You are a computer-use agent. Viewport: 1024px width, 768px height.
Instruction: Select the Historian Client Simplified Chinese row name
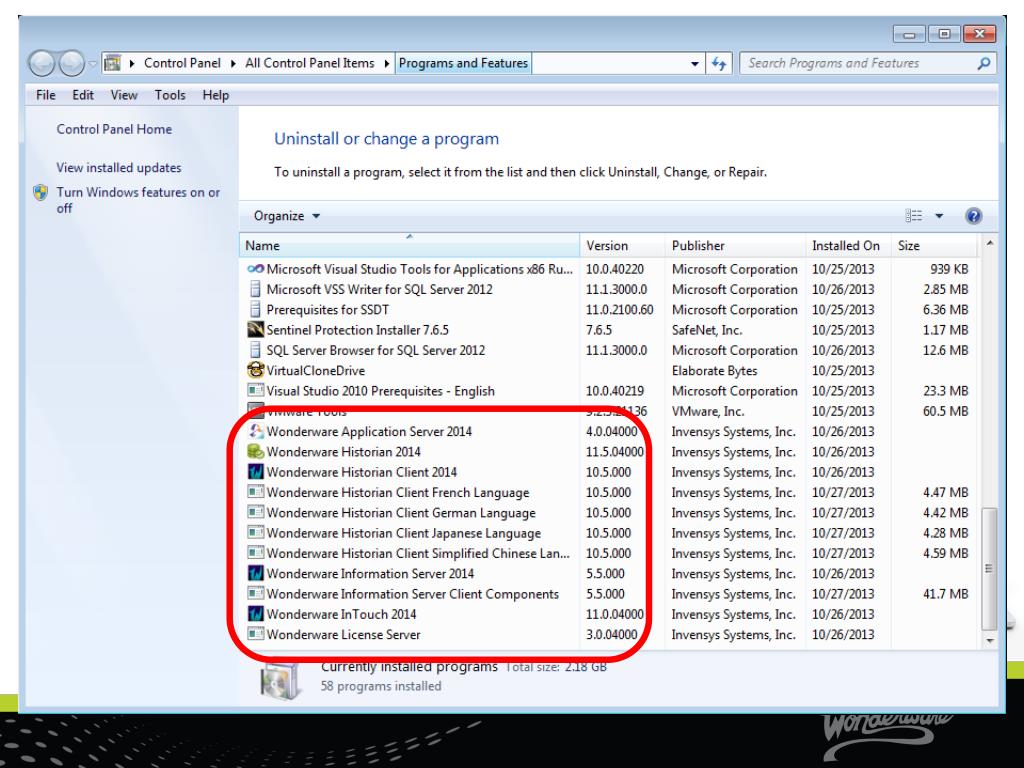418,553
